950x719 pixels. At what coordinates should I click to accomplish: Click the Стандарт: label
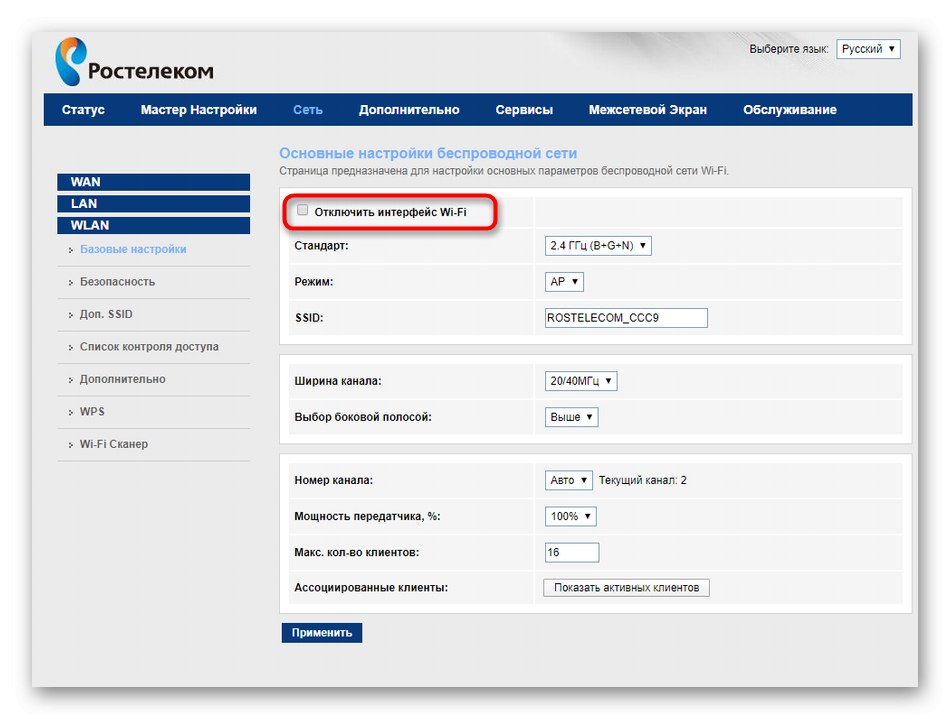[x=321, y=246]
